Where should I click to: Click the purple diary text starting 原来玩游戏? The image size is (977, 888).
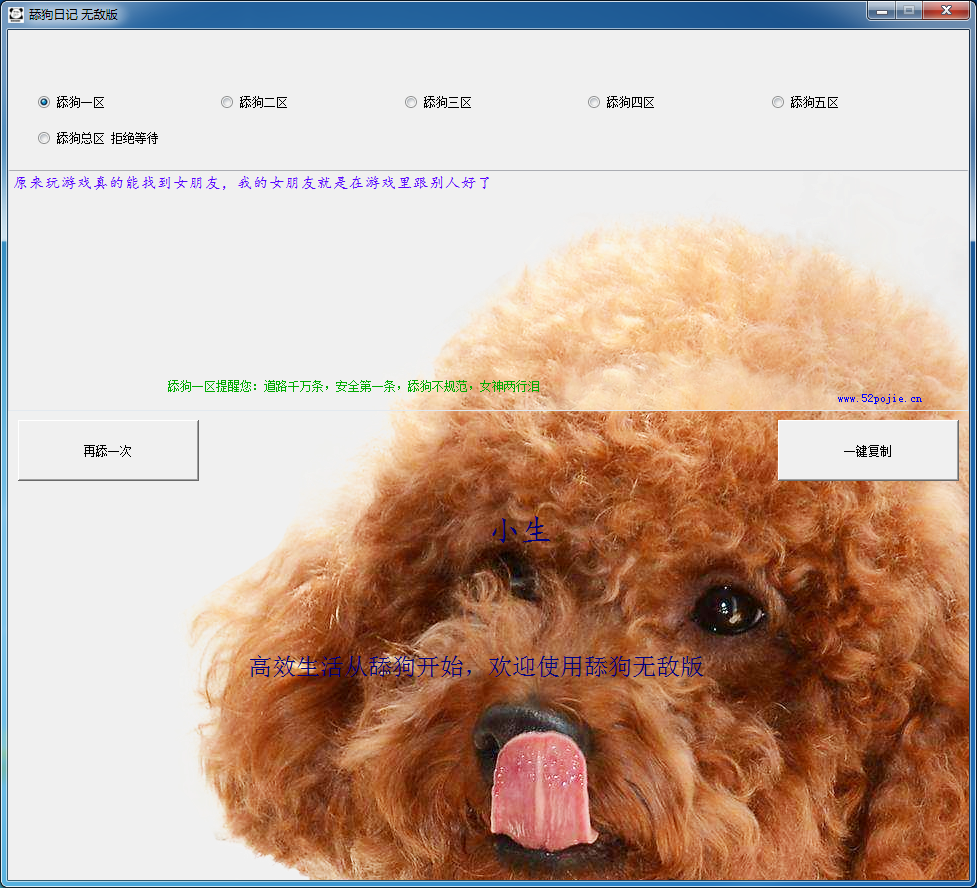click(252, 183)
